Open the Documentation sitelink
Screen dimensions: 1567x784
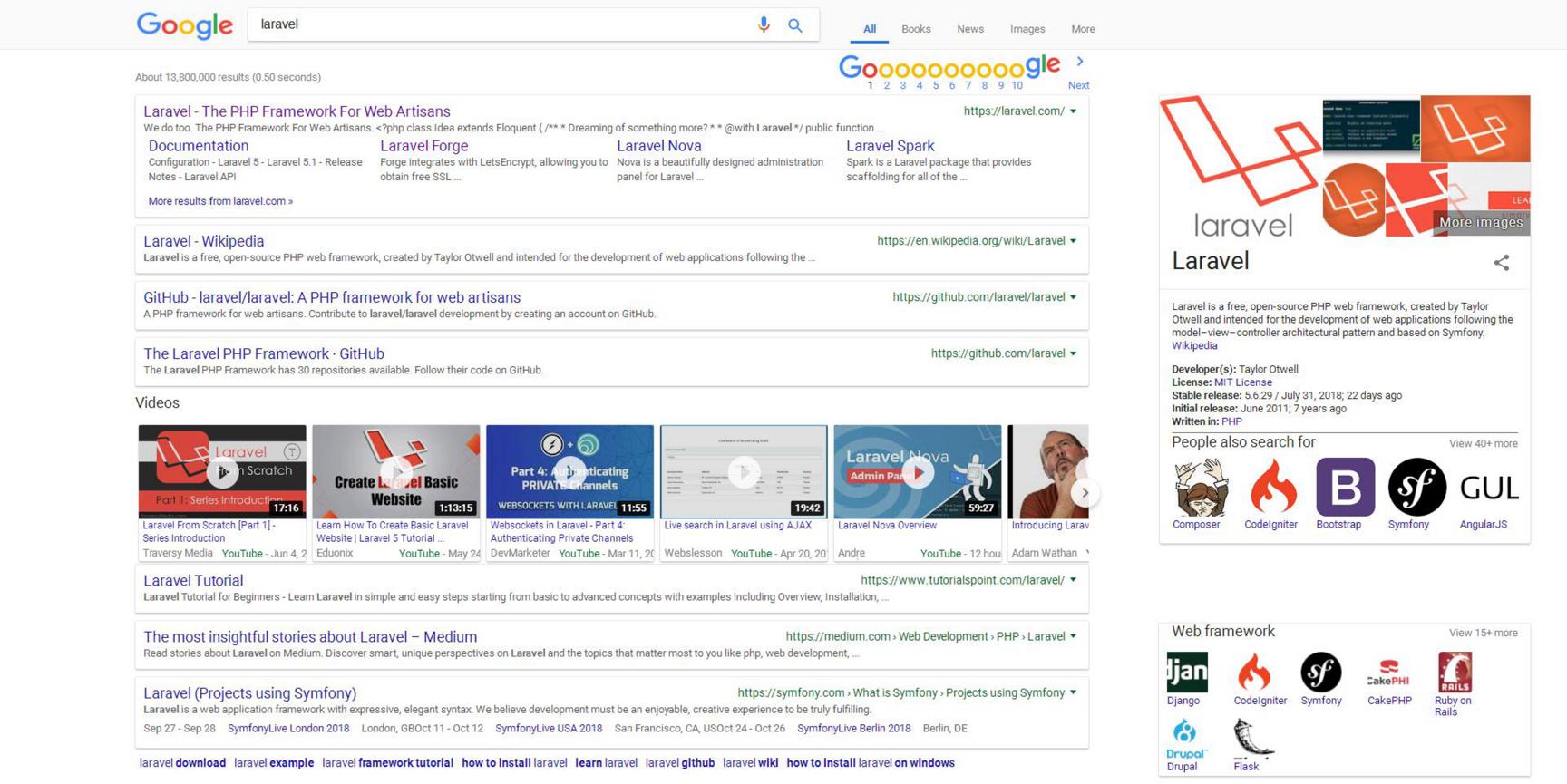[198, 146]
